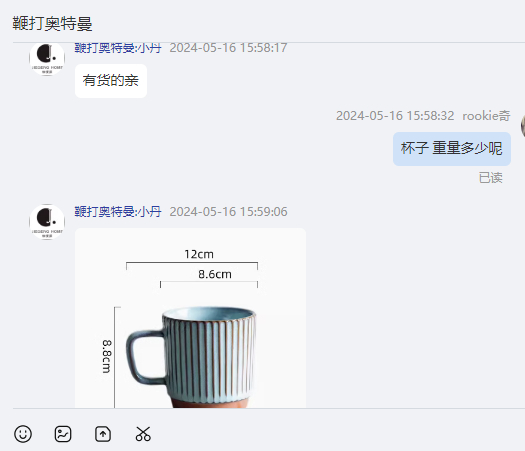
Task: Click the send image icon
Action: pyautogui.click(x=63, y=434)
